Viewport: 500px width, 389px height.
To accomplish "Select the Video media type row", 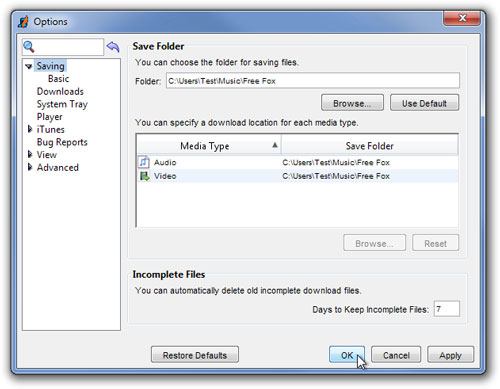I will (x=297, y=176).
